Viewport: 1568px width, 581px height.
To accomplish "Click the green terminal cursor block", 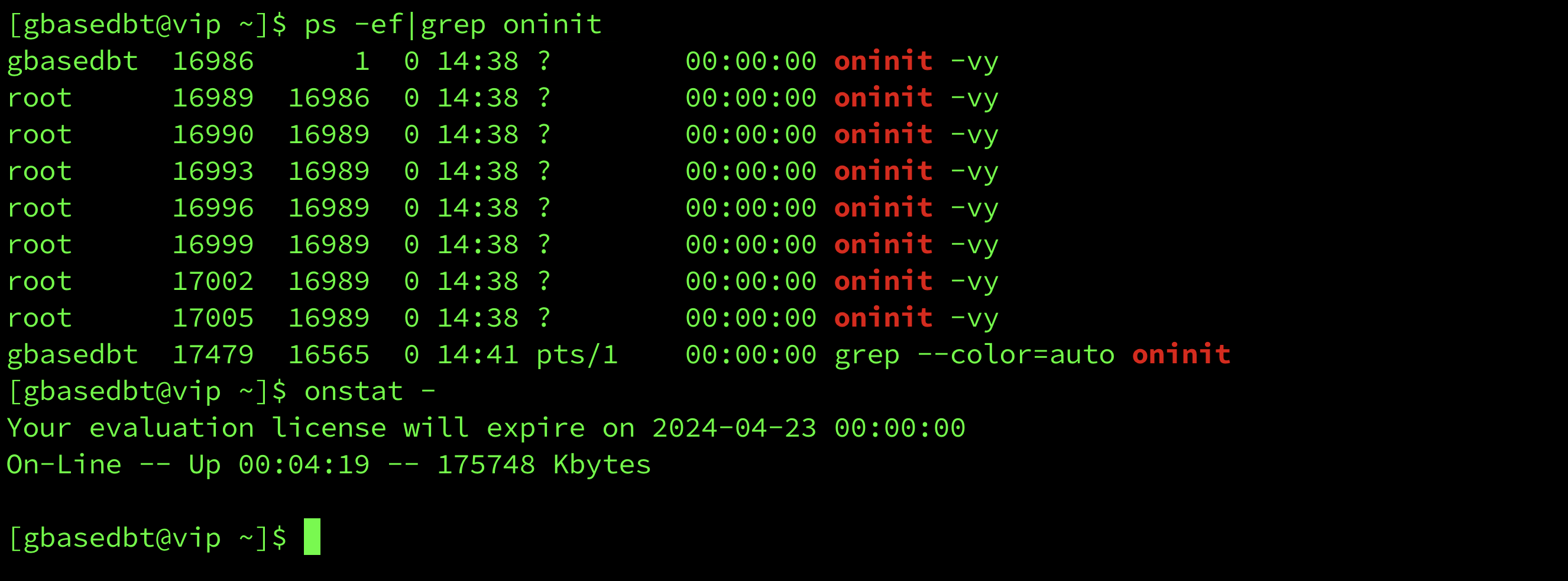I will click(x=312, y=537).
